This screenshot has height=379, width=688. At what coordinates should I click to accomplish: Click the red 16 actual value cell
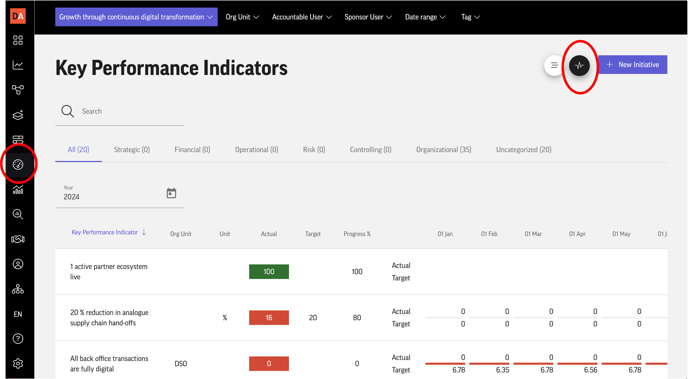tap(269, 318)
